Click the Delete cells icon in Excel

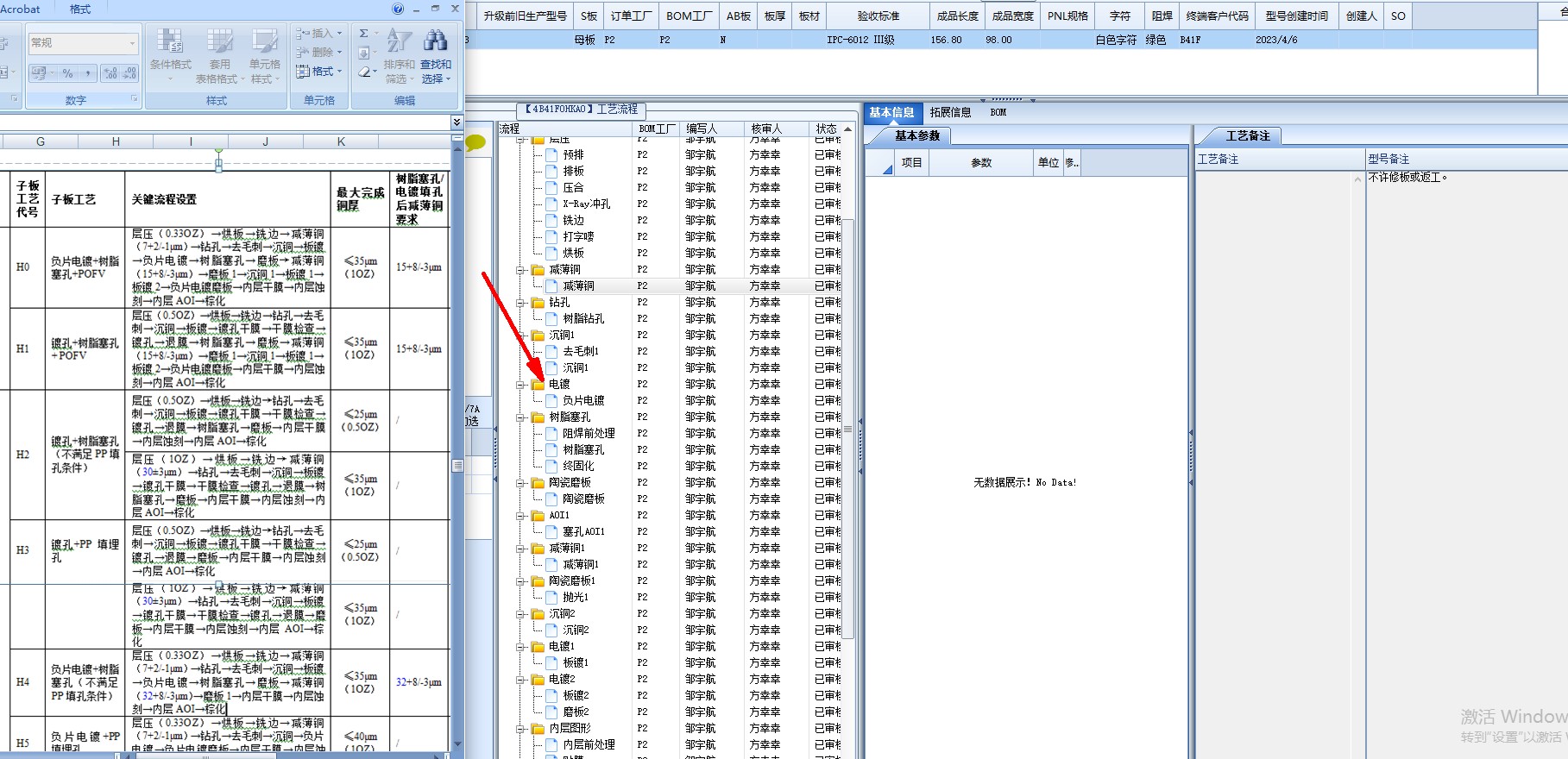tap(303, 52)
